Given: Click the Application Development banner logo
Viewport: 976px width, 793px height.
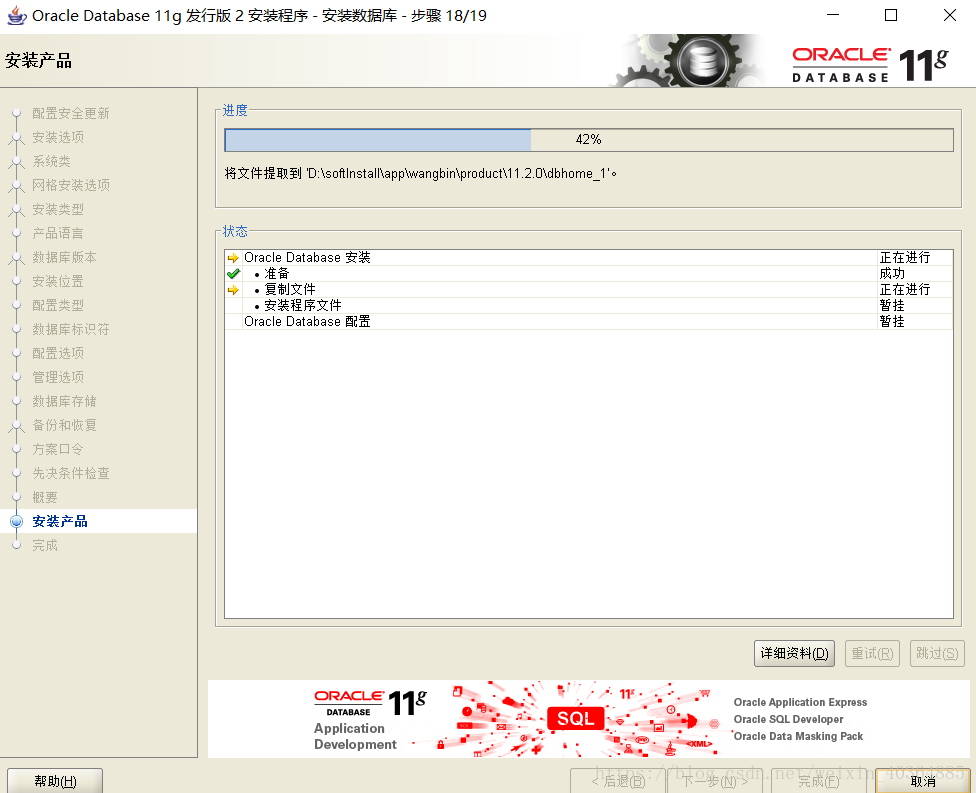Looking at the screenshot, I should (x=370, y=721).
